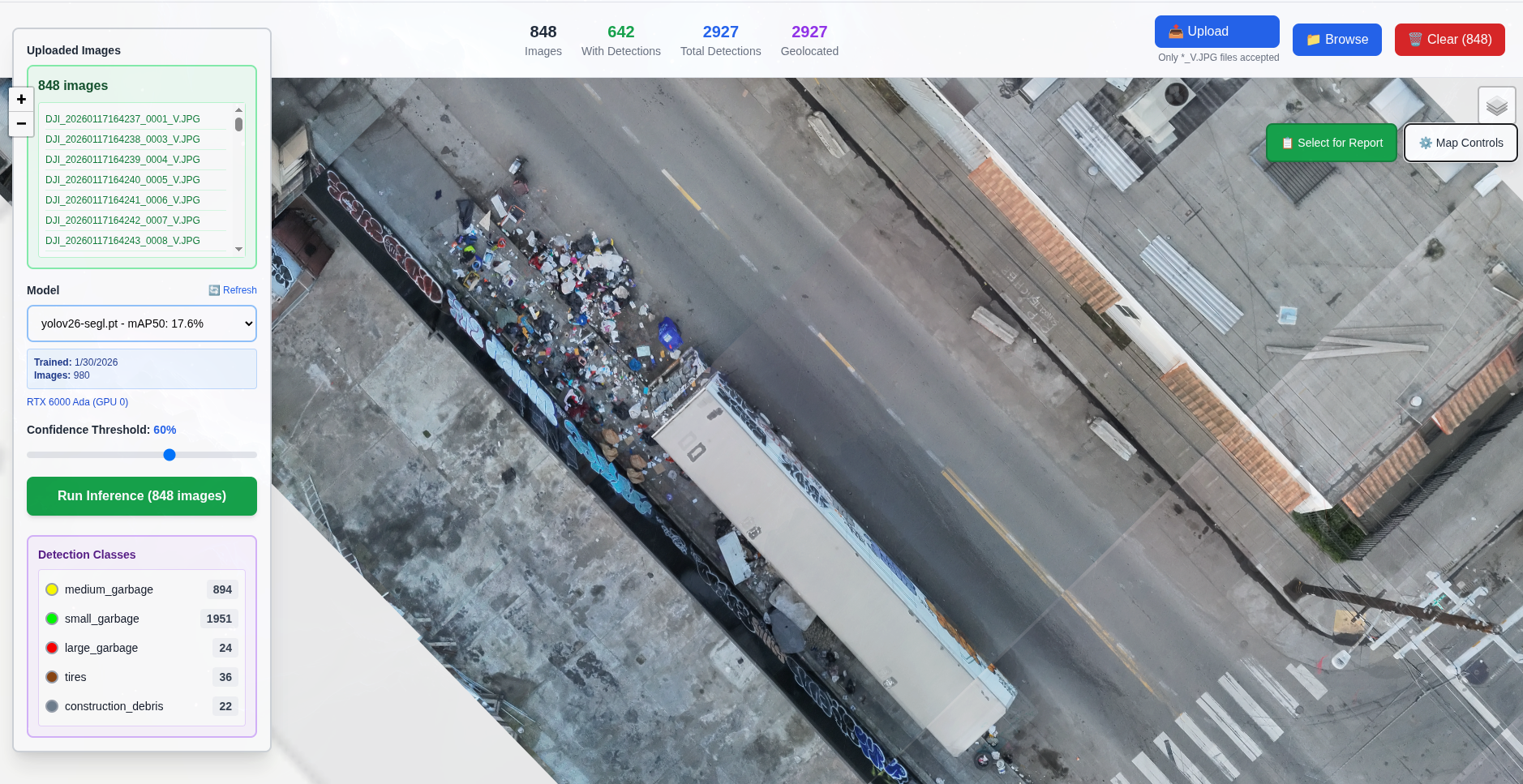Click the map zoom-out minus control
The image size is (1523, 784).
pyautogui.click(x=20, y=124)
